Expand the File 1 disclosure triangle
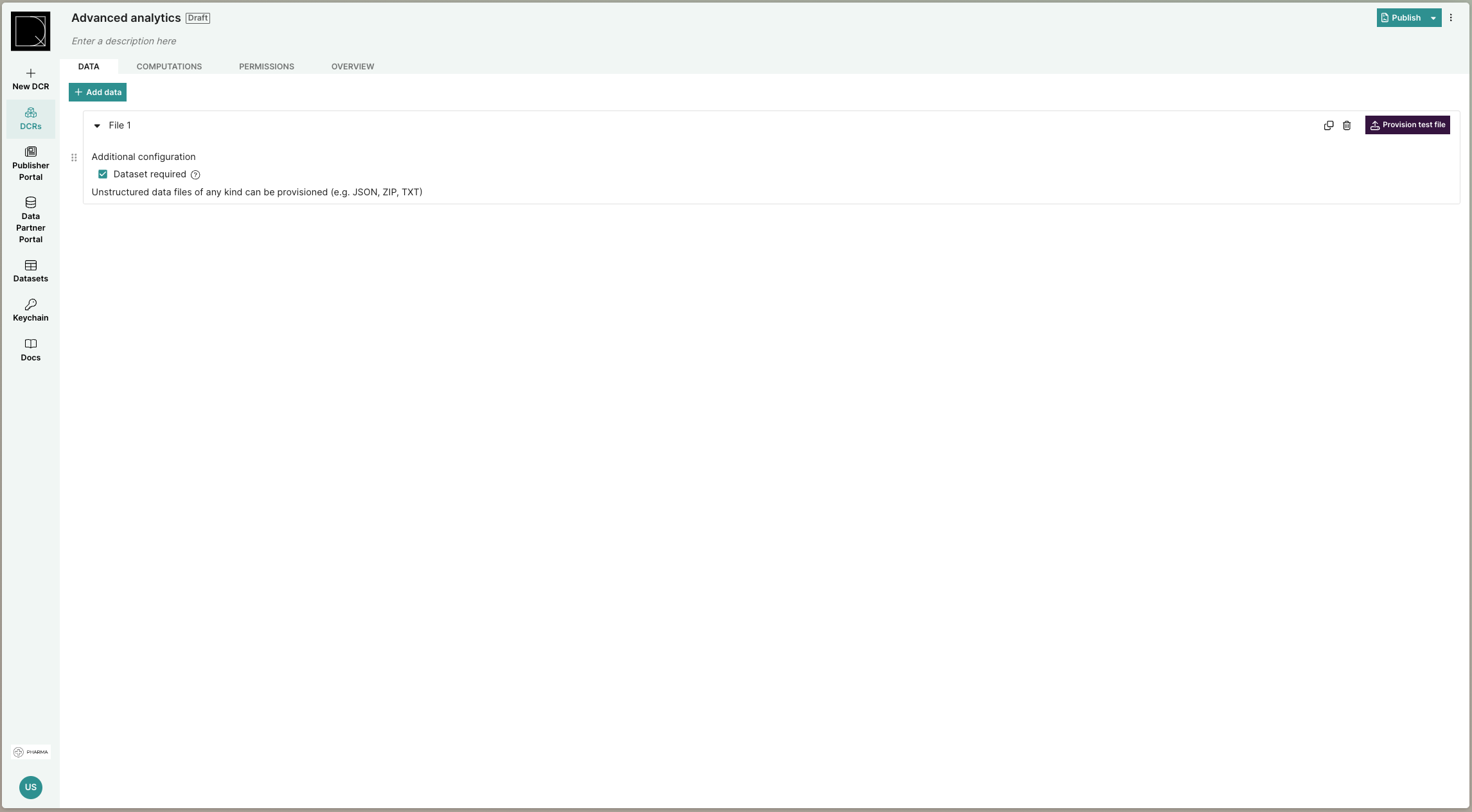 click(97, 125)
